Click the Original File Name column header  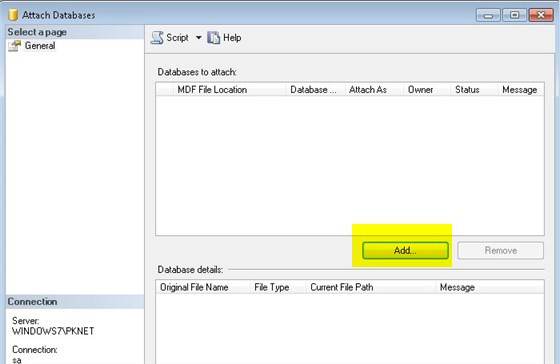tap(203, 287)
